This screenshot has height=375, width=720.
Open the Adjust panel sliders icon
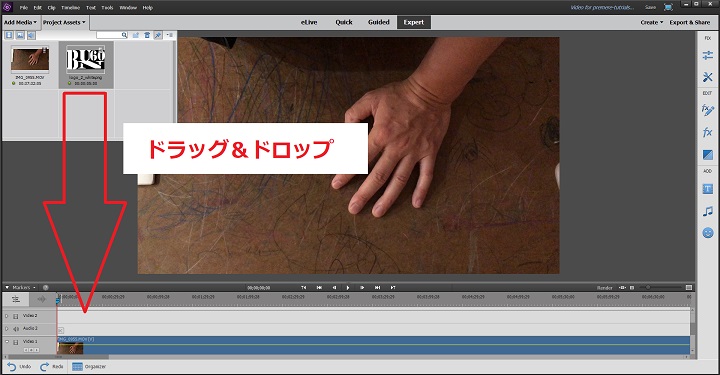pyautogui.click(x=707, y=55)
